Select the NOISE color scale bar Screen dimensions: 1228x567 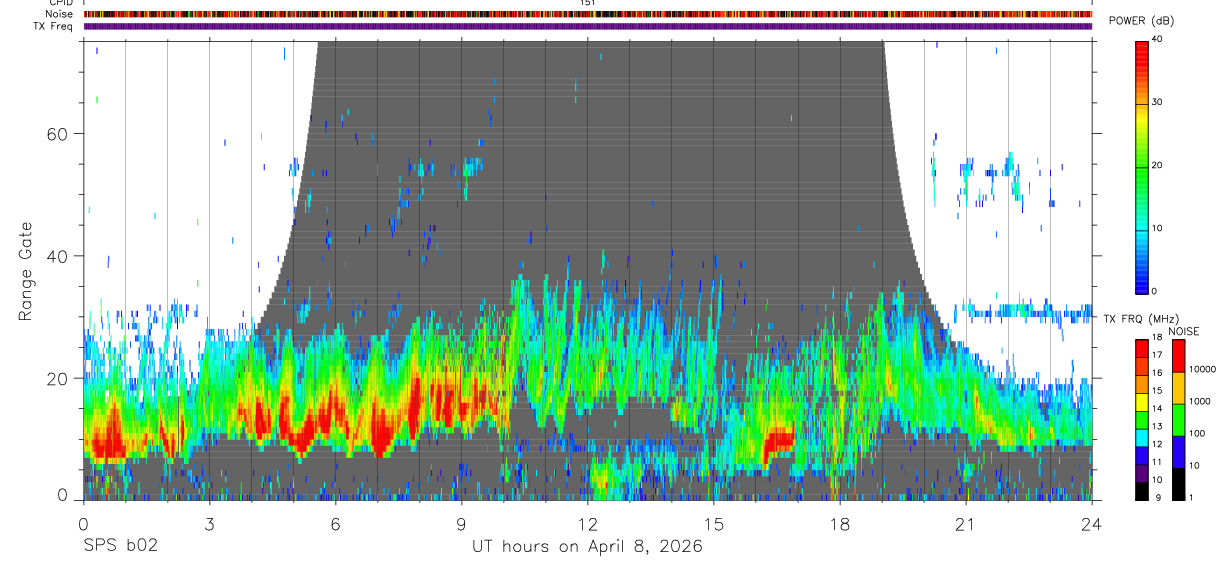(1178, 419)
